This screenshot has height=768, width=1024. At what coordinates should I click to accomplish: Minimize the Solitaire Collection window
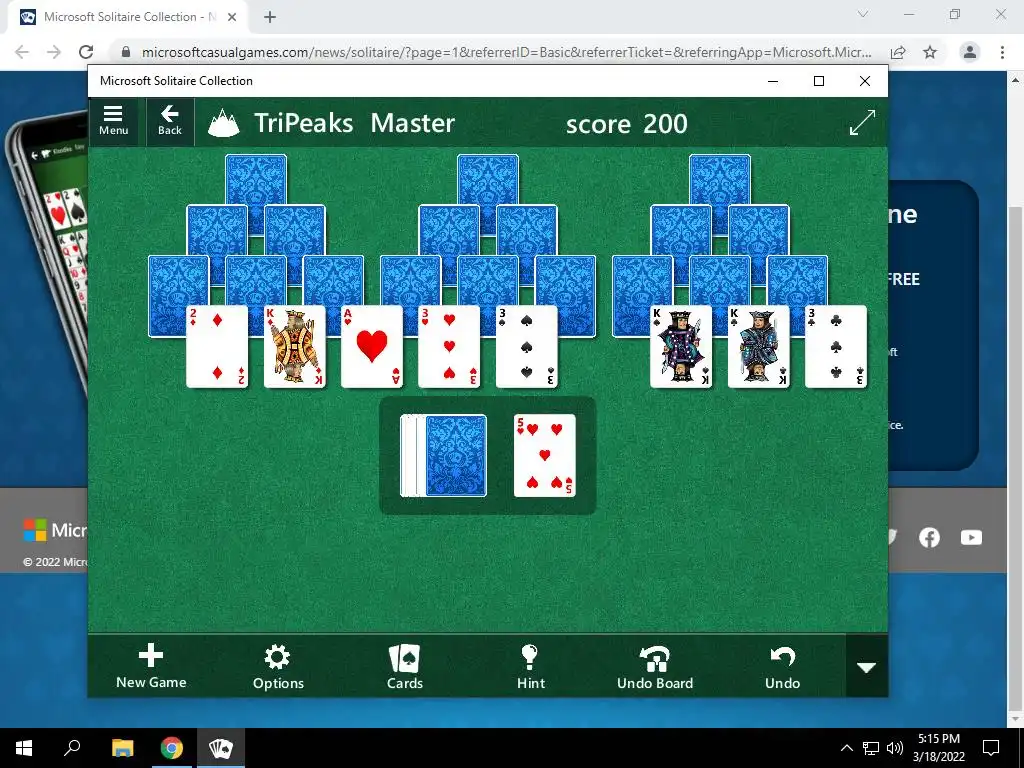pyautogui.click(x=773, y=81)
